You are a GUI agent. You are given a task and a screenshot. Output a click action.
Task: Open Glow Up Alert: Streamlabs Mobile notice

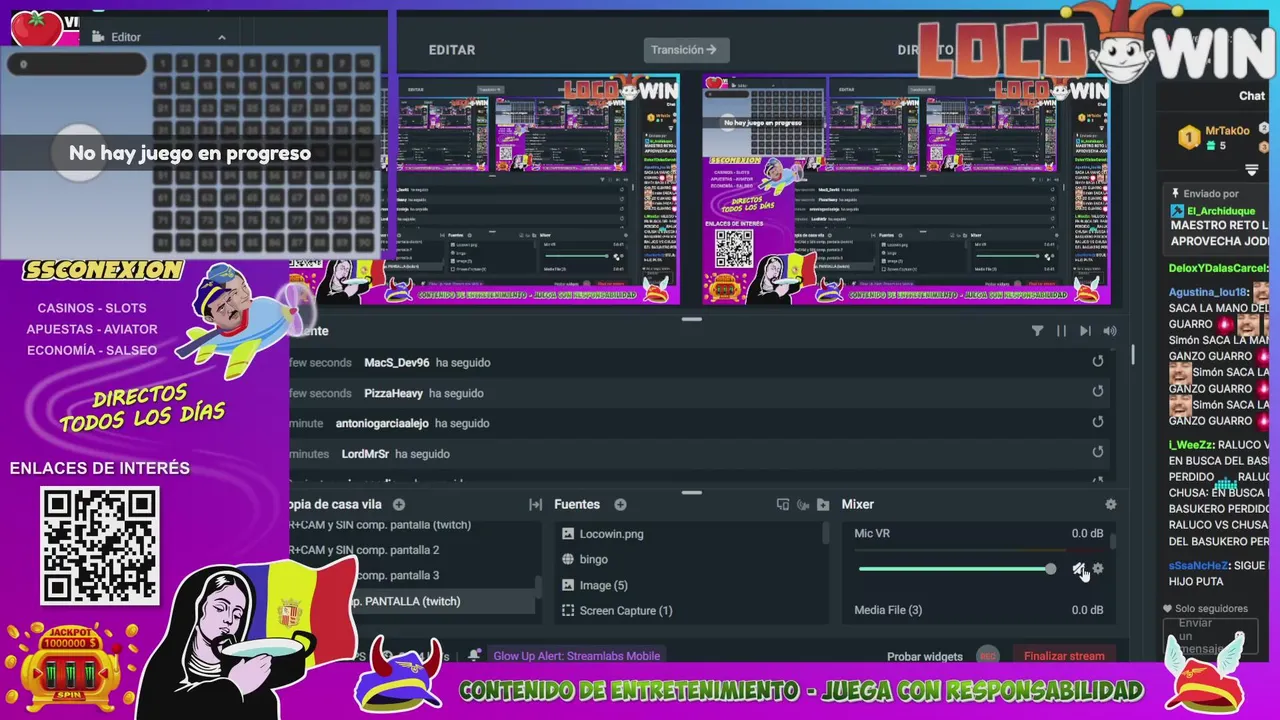[x=576, y=656]
